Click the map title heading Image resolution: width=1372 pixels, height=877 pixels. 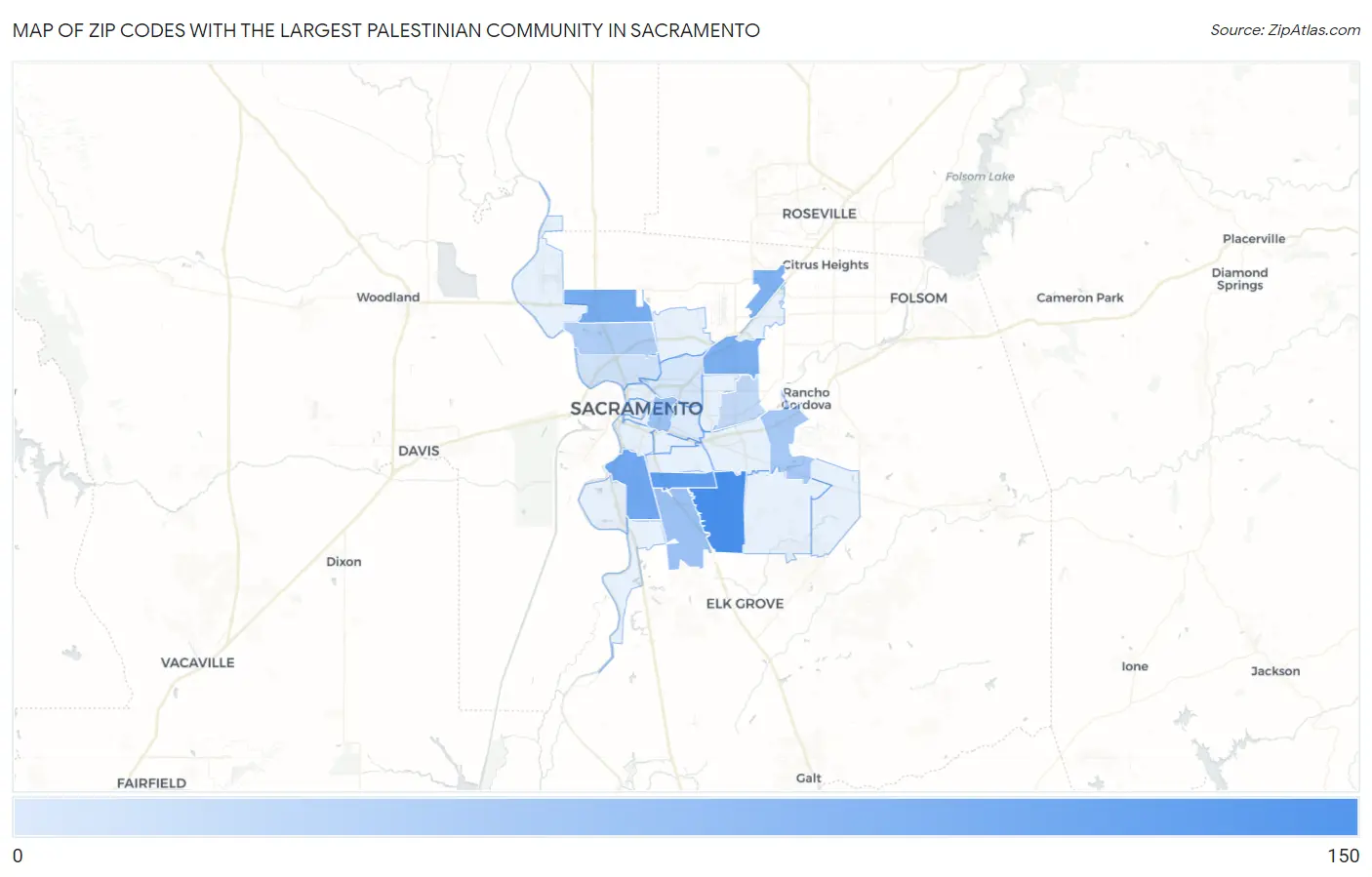pos(386,30)
